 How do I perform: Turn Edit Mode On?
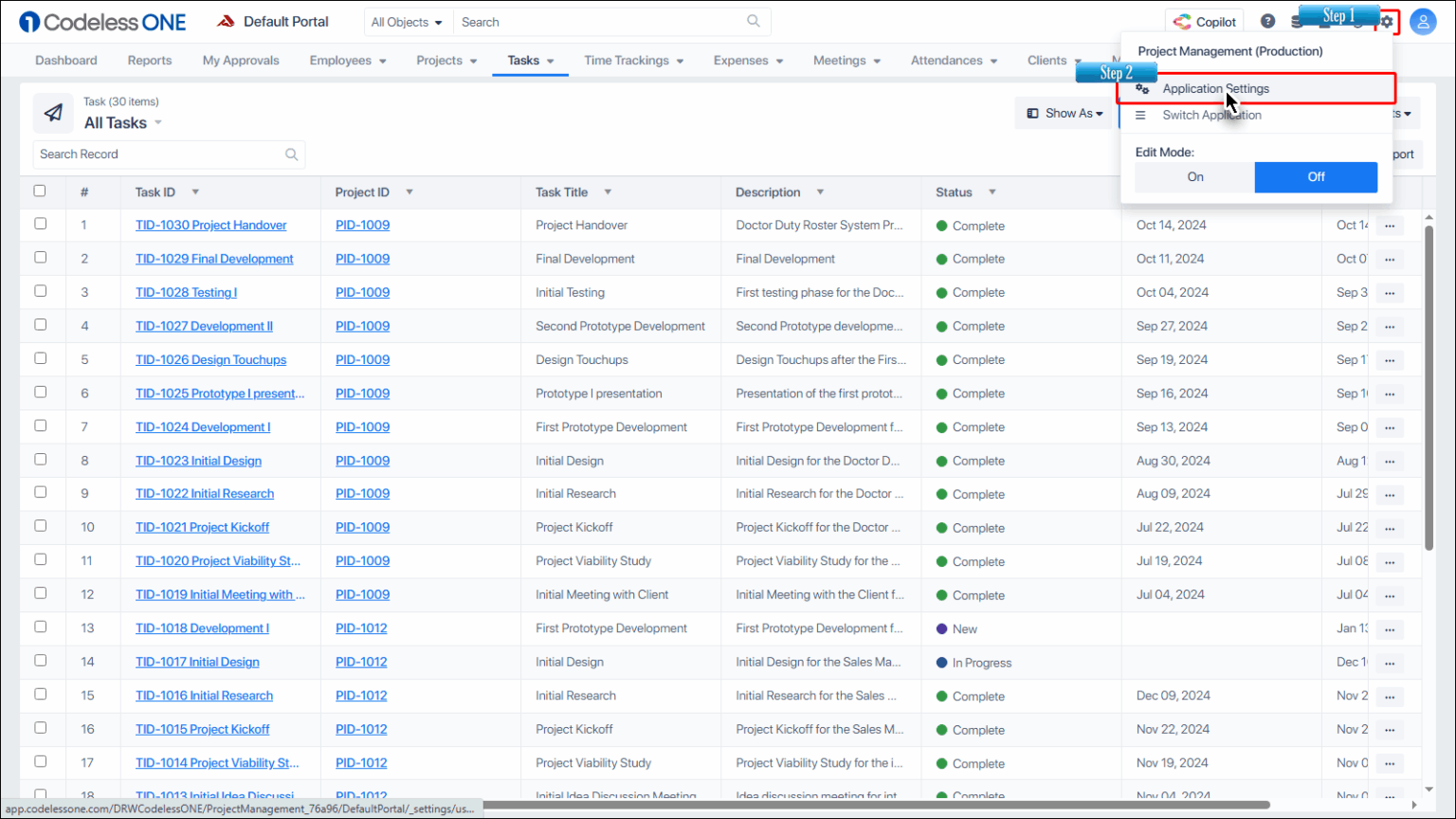point(1194,177)
